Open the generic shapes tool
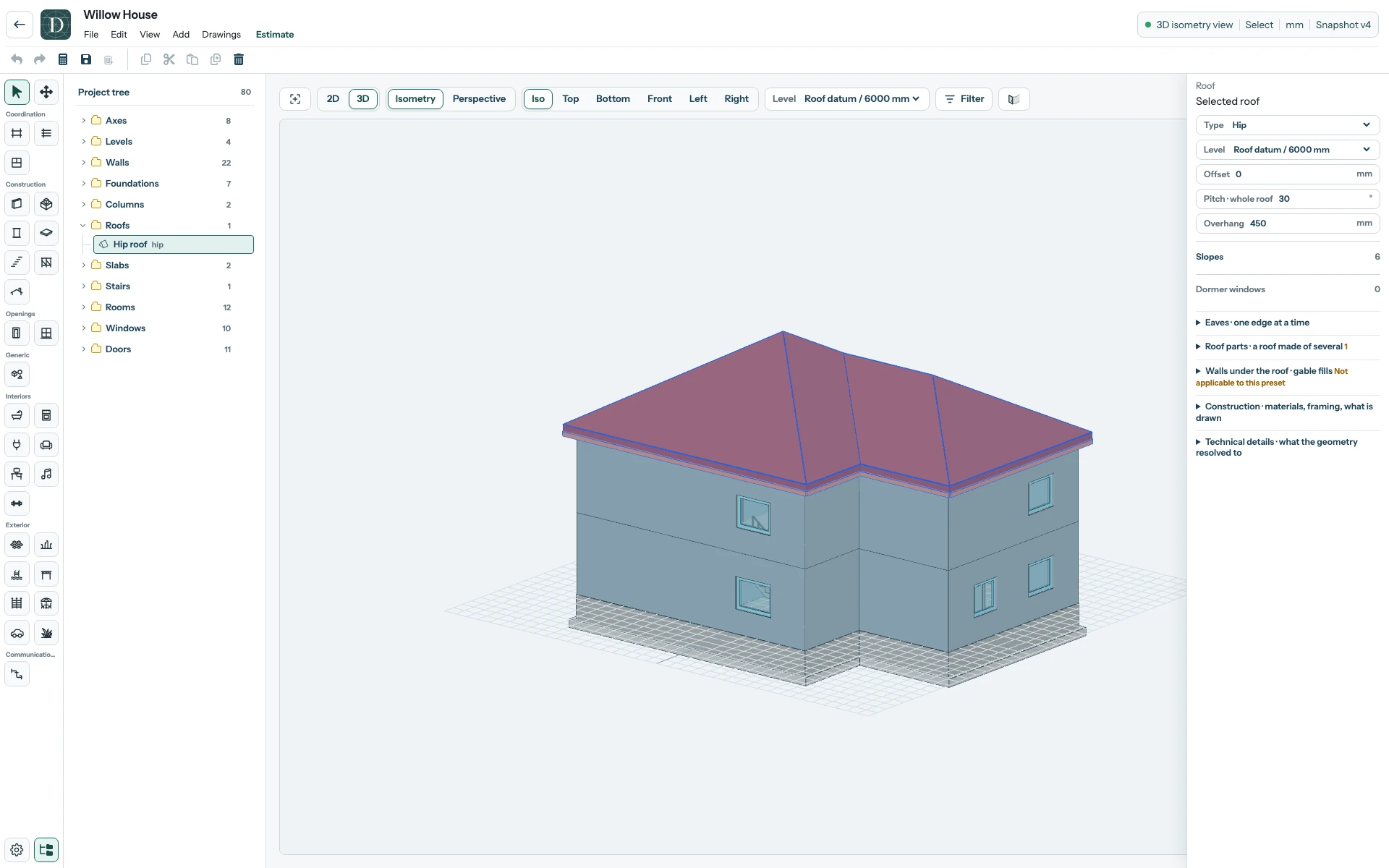 (17, 375)
